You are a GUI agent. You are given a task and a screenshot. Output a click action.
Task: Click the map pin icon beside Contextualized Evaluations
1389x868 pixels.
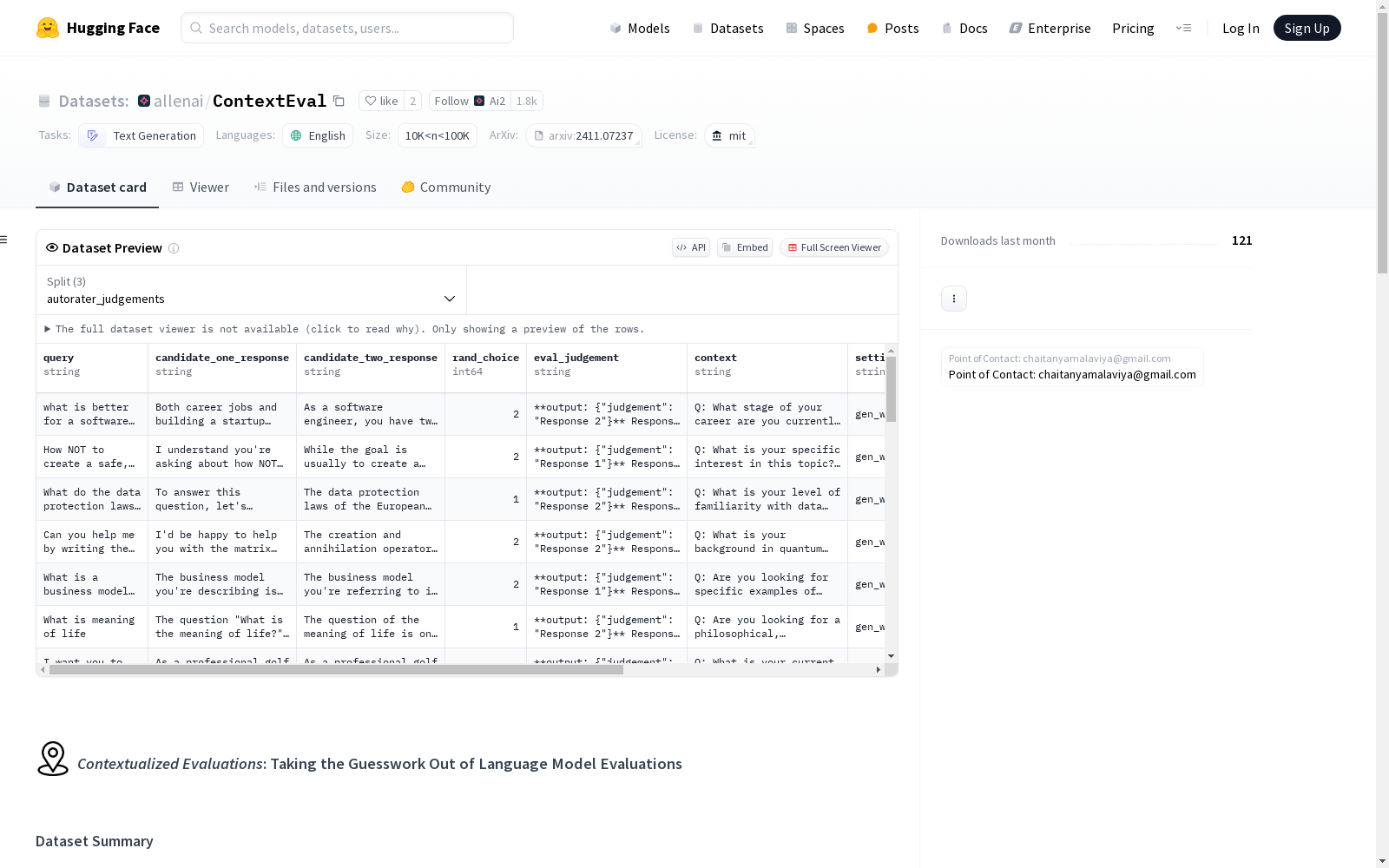(x=53, y=759)
